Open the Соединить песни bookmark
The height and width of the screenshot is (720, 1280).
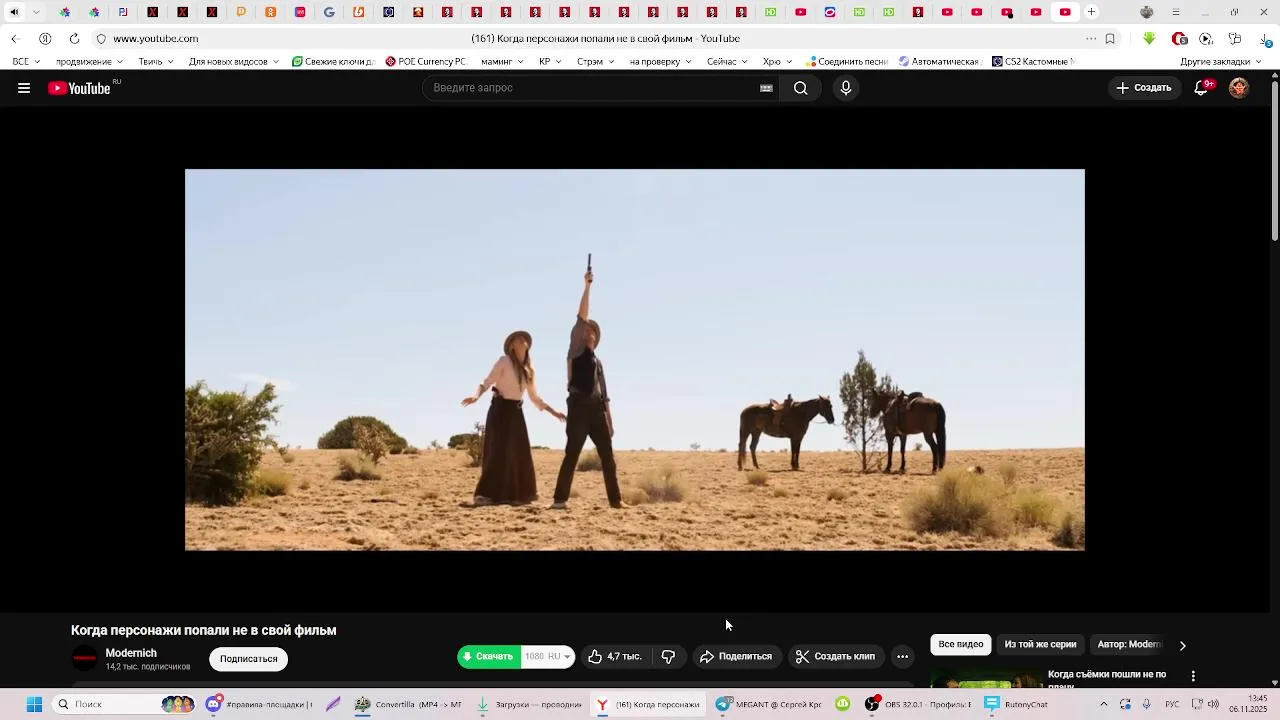coord(847,62)
